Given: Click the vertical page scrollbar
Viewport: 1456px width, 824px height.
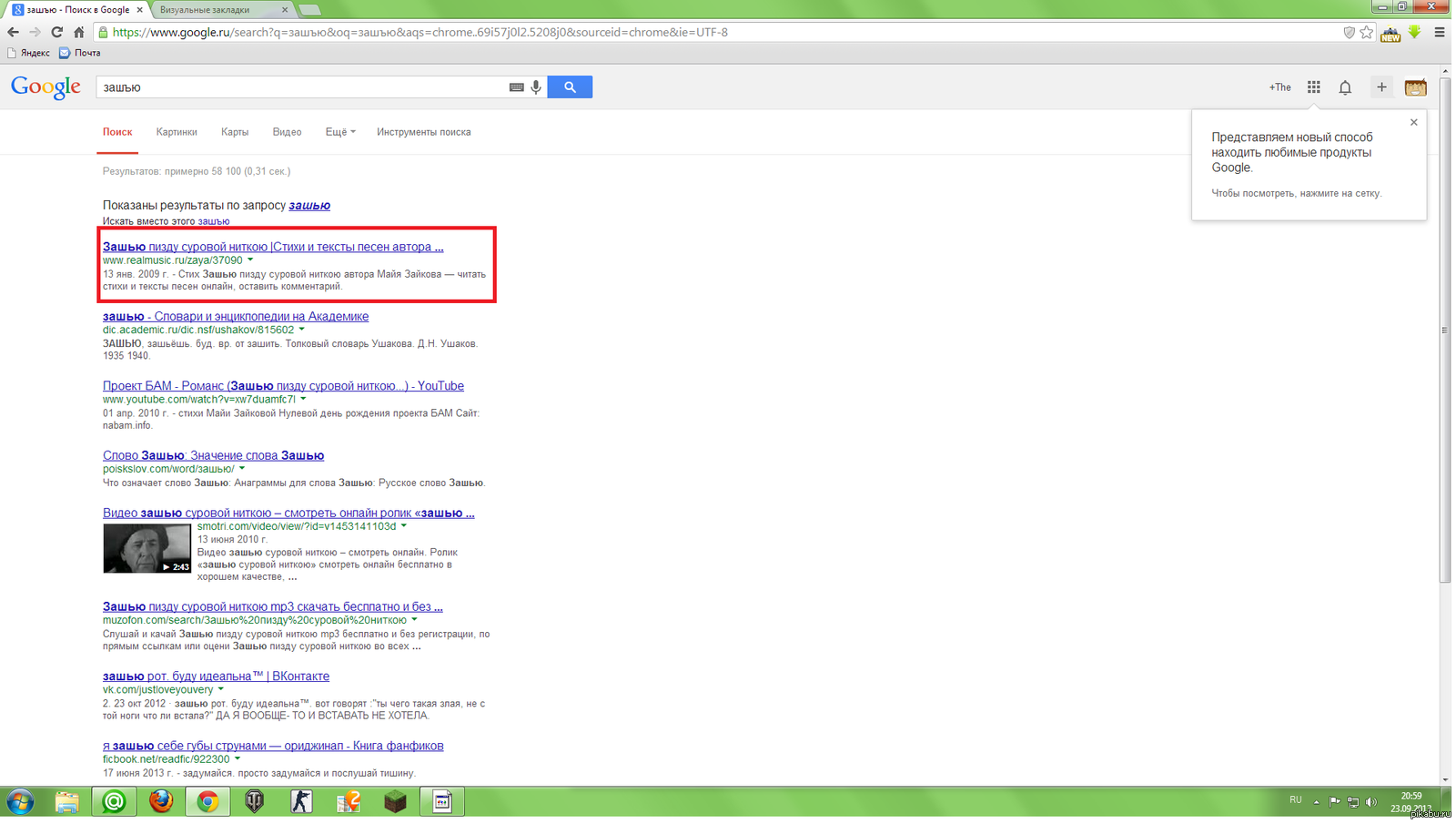Looking at the screenshot, I should click(1445, 330).
